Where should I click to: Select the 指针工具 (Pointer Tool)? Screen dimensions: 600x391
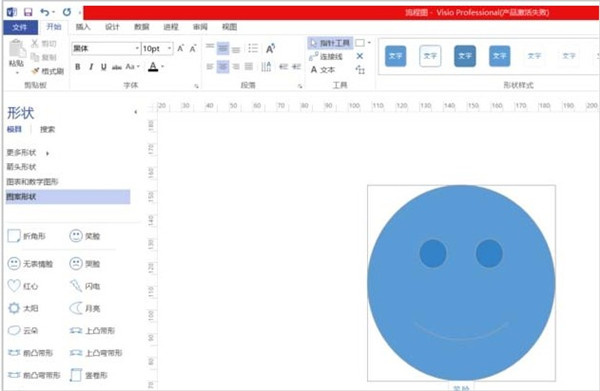(330, 43)
